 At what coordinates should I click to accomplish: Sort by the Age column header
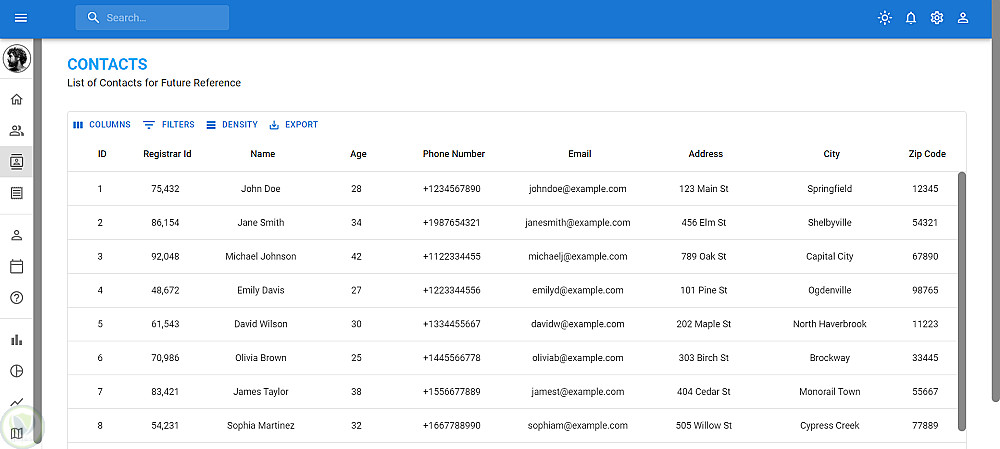[358, 154]
